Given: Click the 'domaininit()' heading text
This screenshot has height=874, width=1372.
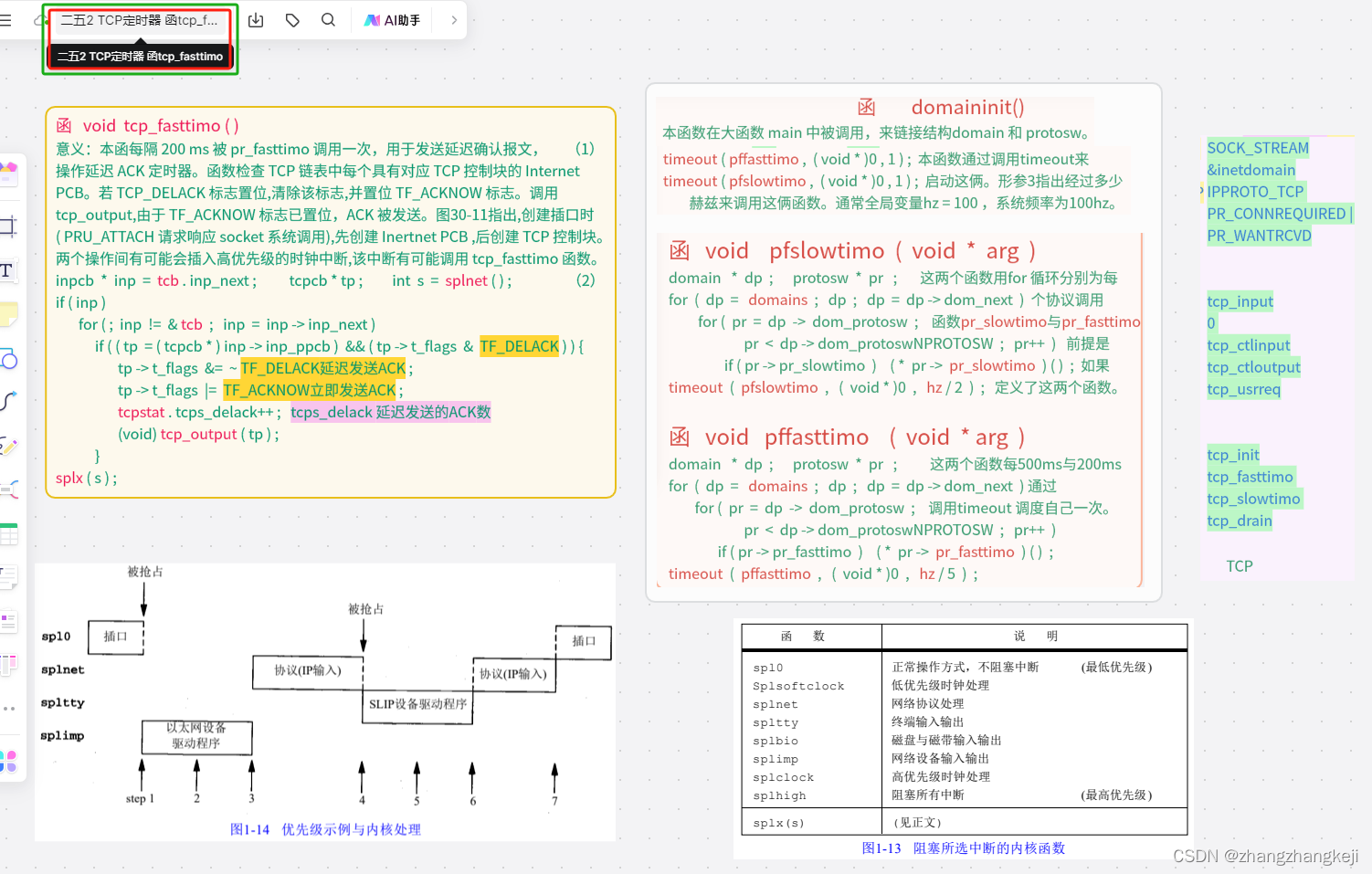Looking at the screenshot, I should pos(968,108).
